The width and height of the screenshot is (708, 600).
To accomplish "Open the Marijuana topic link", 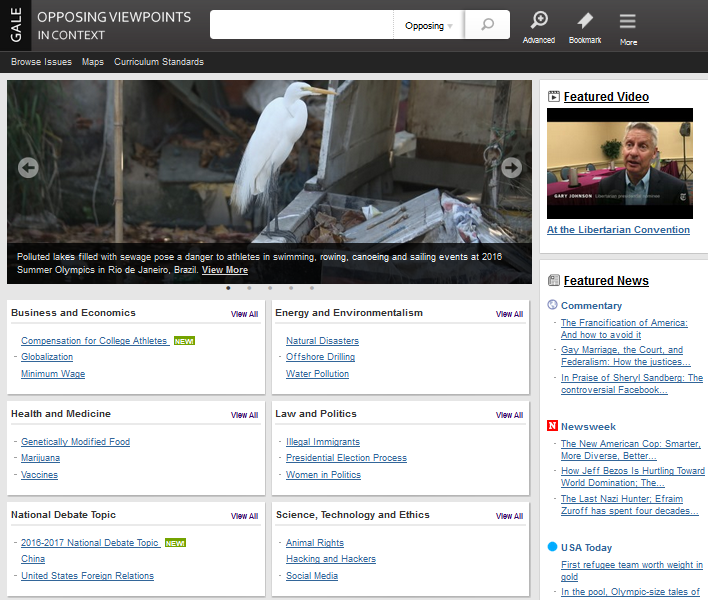I will click(40, 458).
